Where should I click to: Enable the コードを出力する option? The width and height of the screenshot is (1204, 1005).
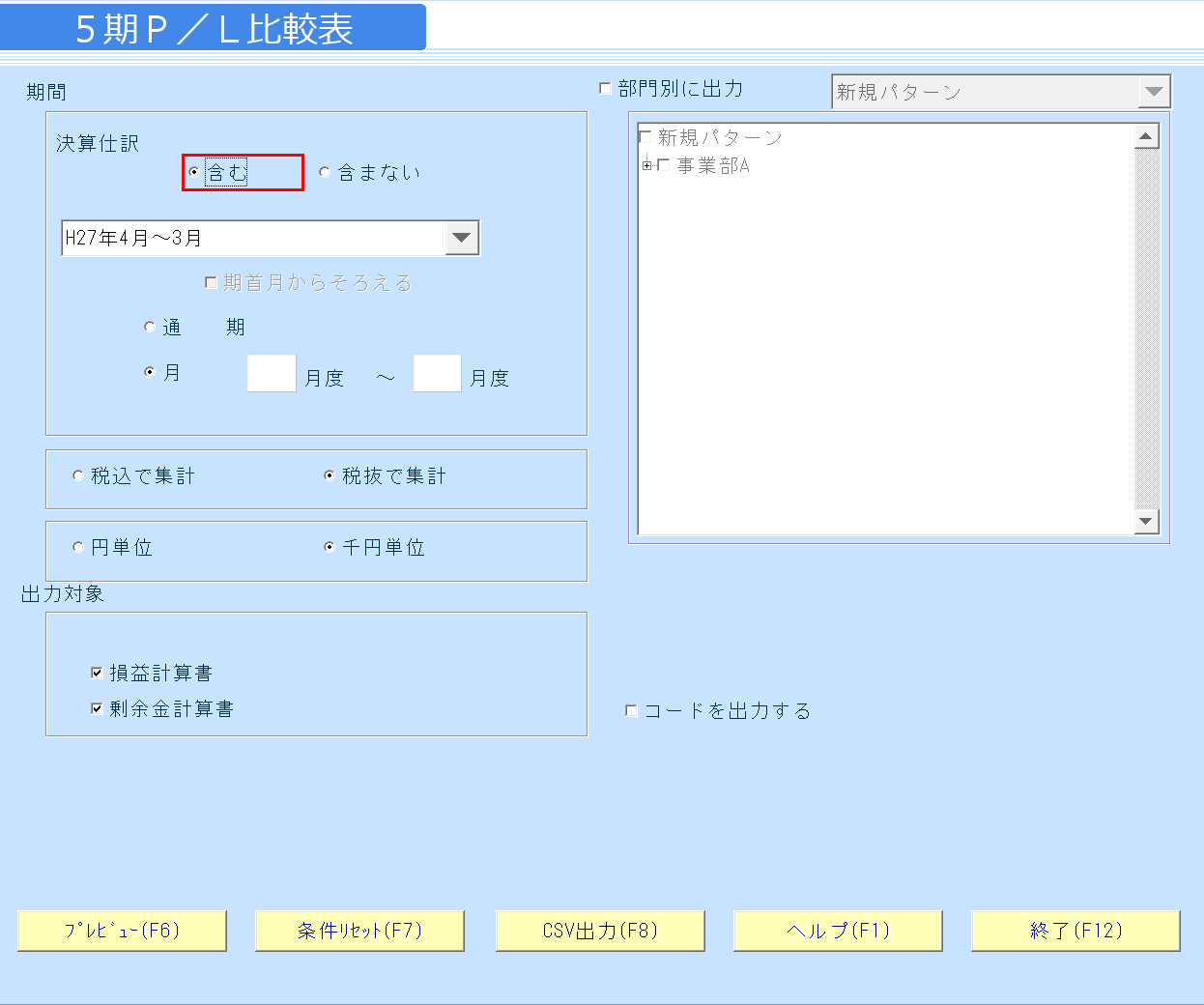coord(630,710)
